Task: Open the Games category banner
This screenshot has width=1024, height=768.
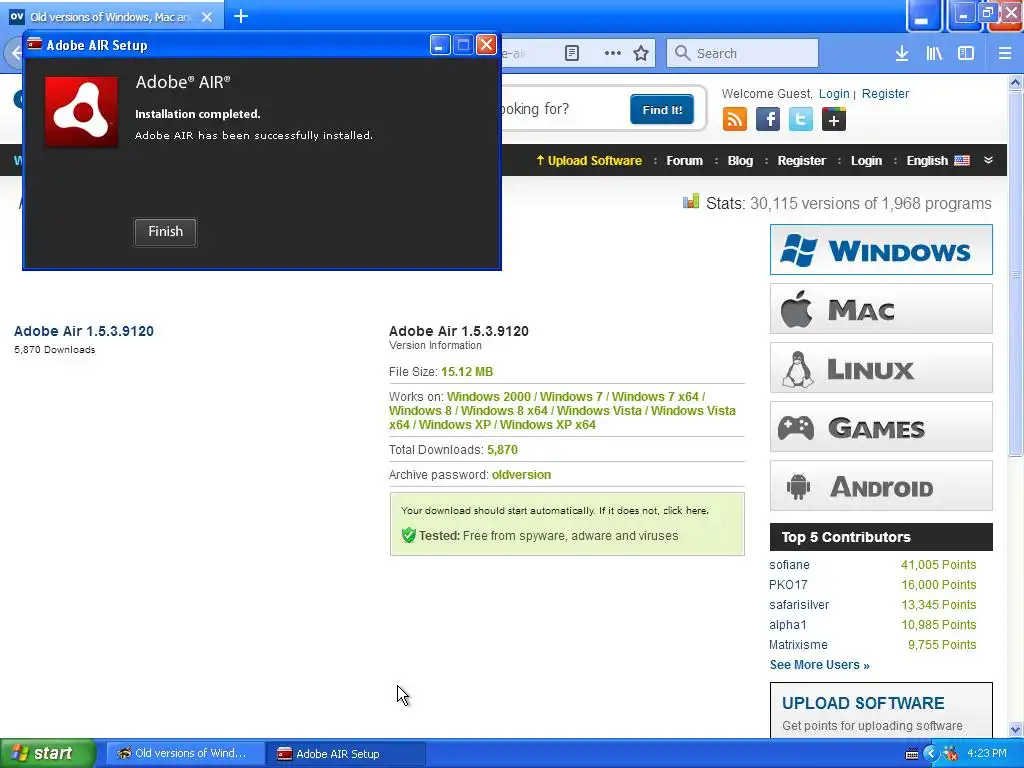Action: coord(881,427)
